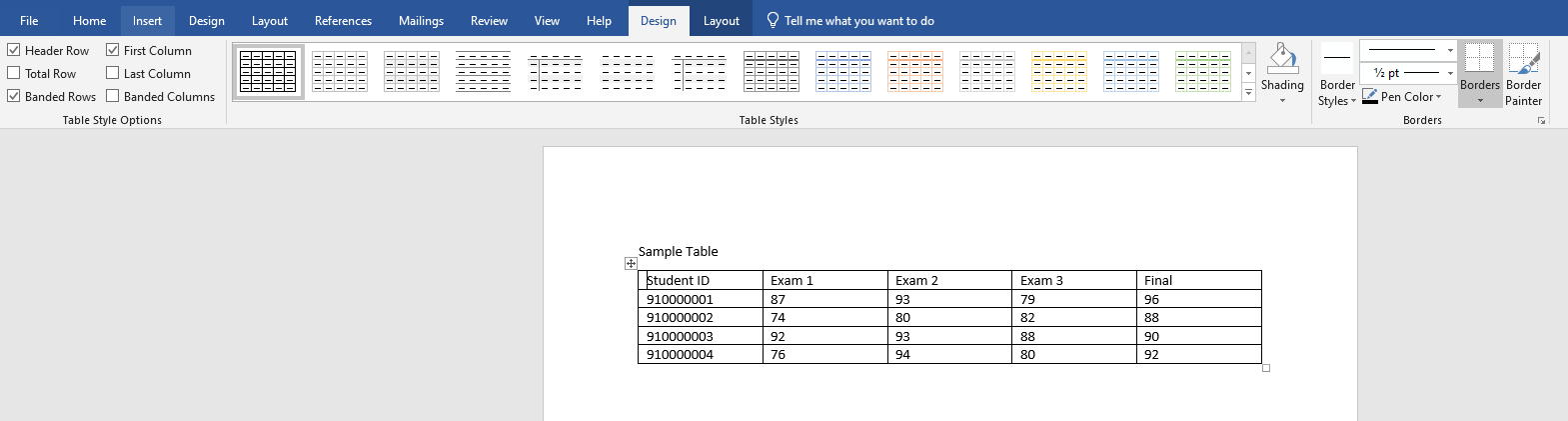1568x421 pixels.
Task: Open the Borders dialog launcher icon
Action: click(x=1541, y=121)
